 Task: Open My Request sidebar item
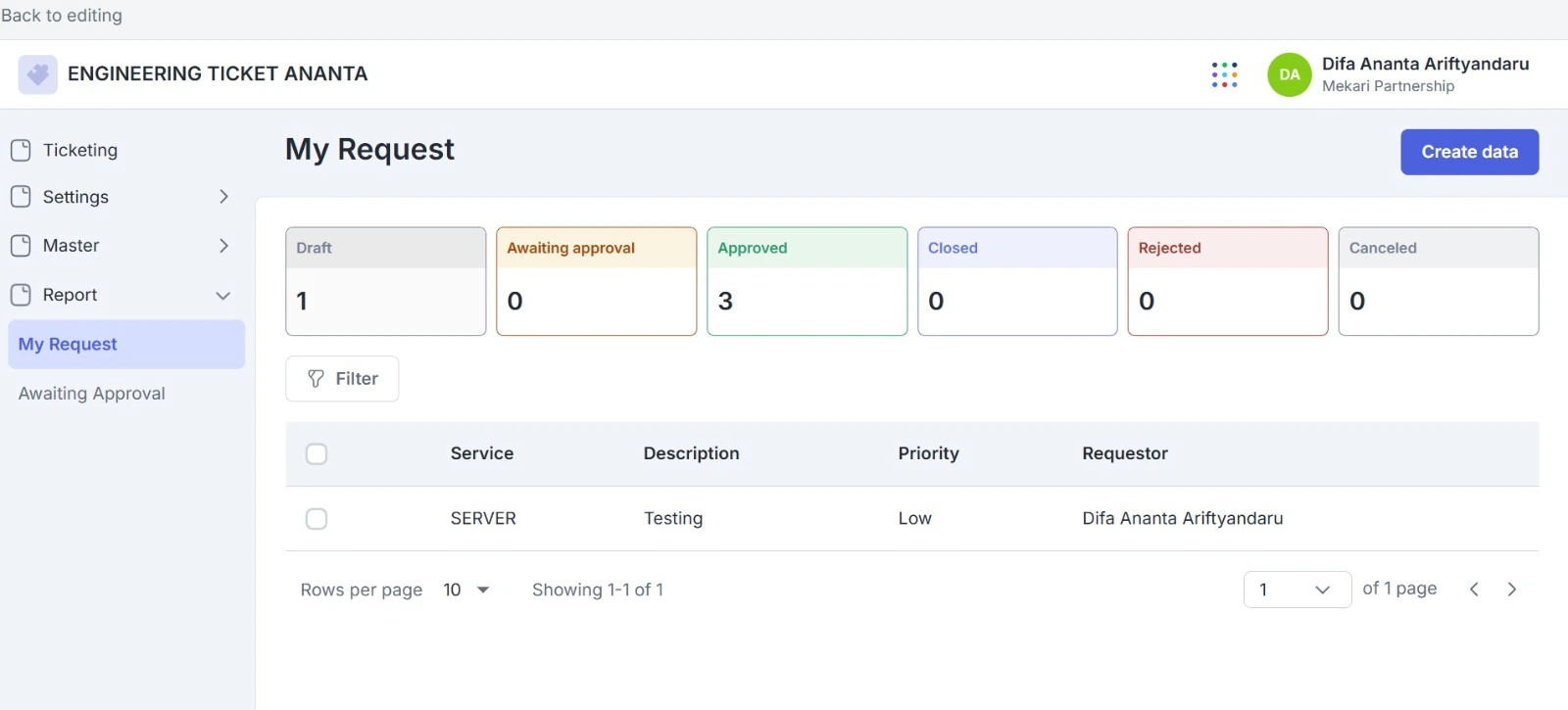pos(68,345)
